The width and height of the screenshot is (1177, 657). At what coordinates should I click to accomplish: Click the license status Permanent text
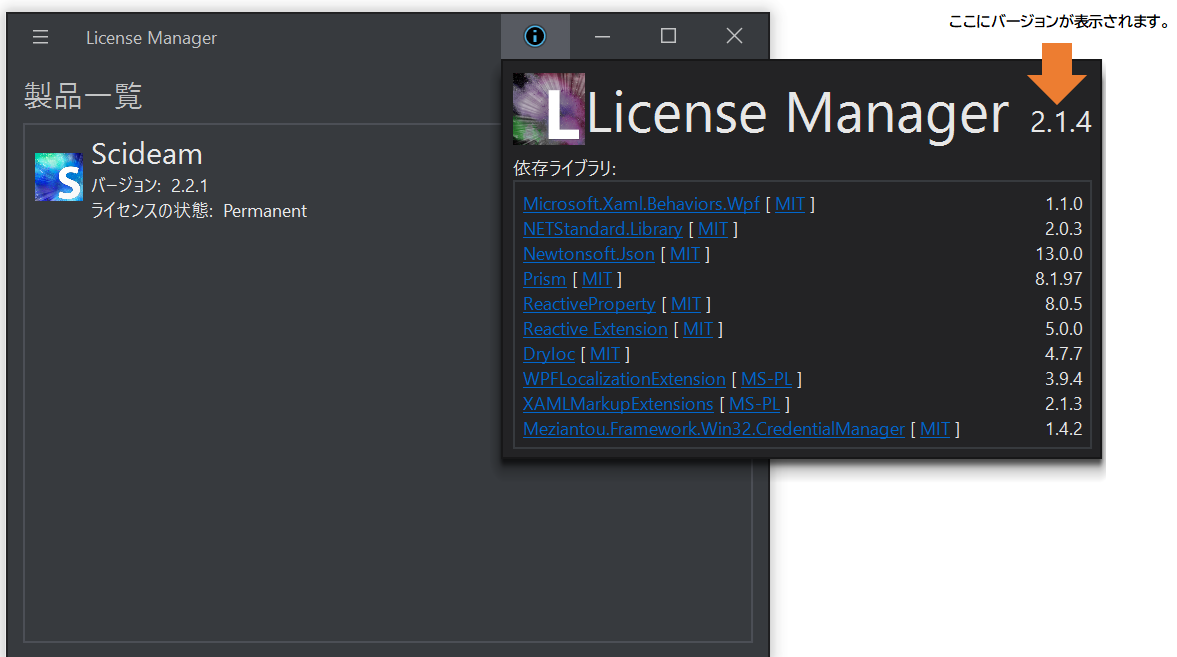point(265,211)
